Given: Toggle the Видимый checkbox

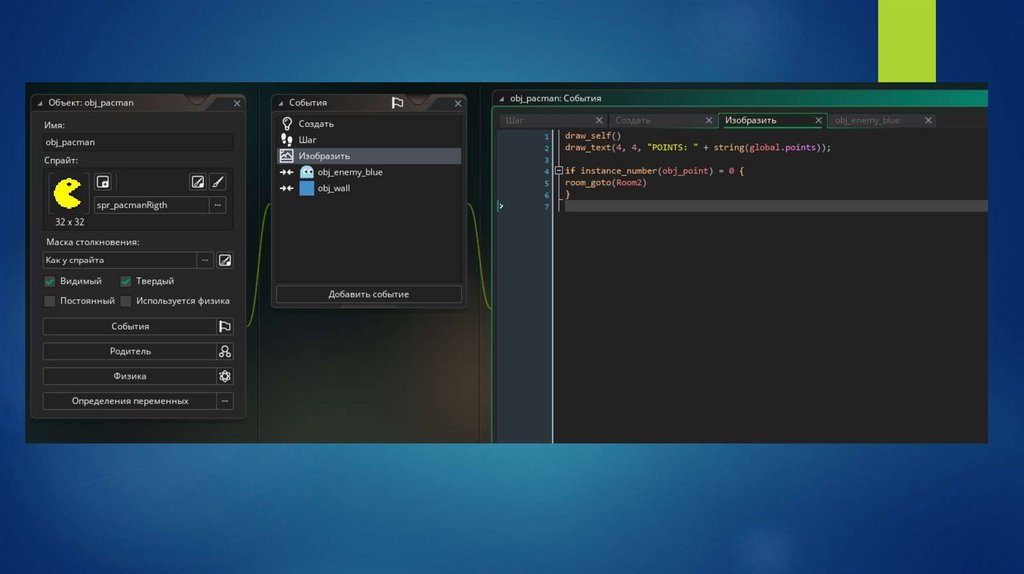Looking at the screenshot, I should coord(50,281).
